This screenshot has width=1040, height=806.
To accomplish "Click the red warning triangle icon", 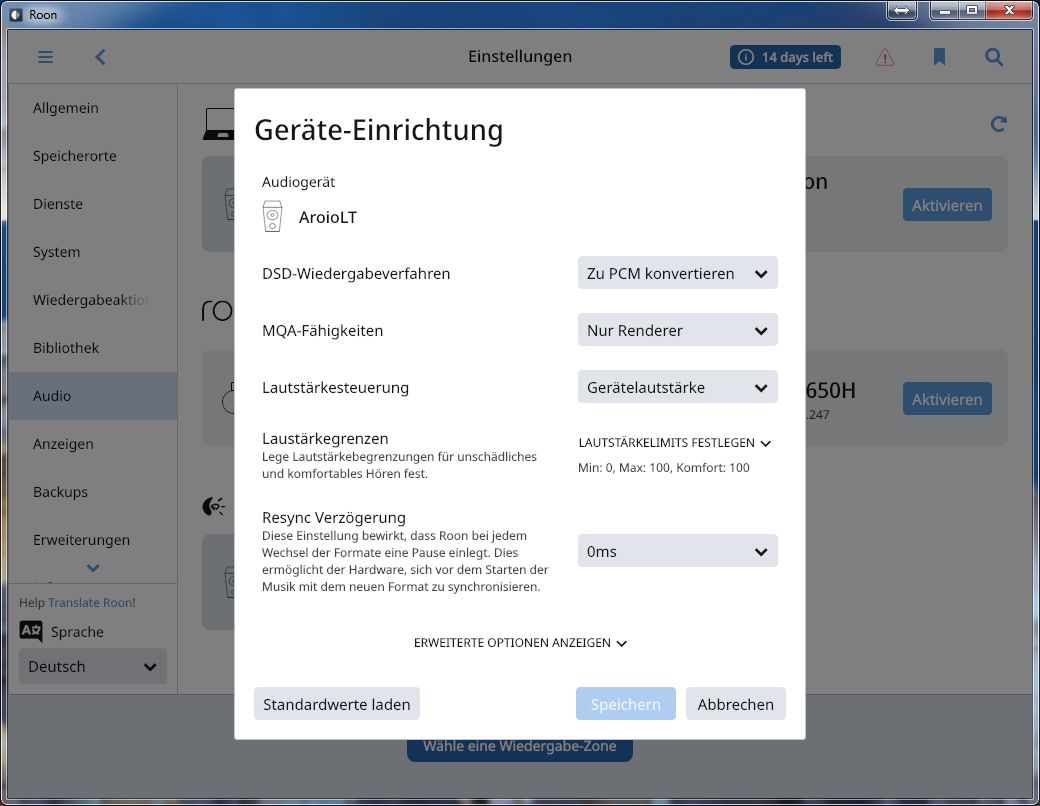I will 885,58.
